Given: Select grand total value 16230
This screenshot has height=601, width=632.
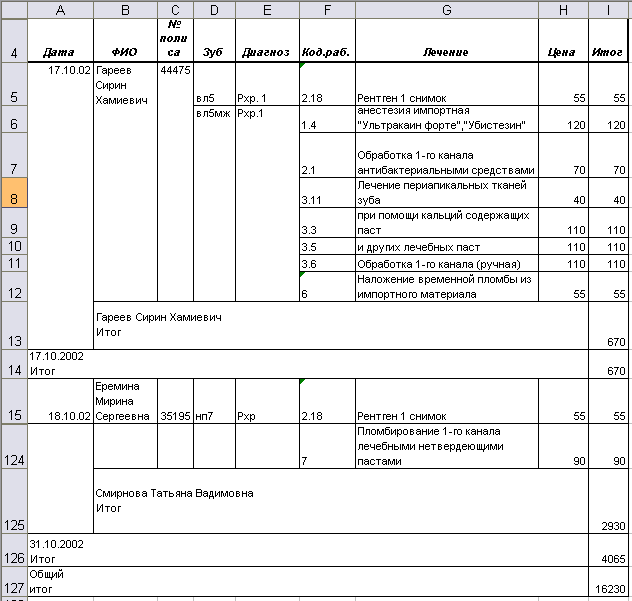Looking at the screenshot, I should pos(609,581).
